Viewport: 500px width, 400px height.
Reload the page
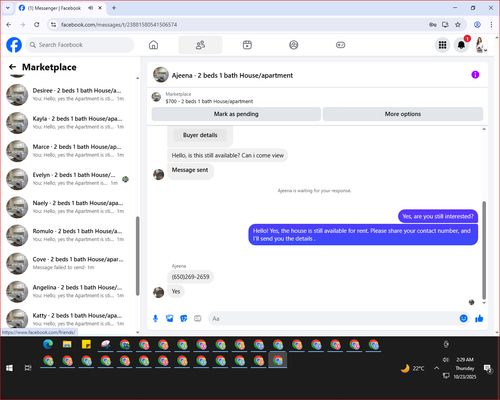(x=37, y=25)
